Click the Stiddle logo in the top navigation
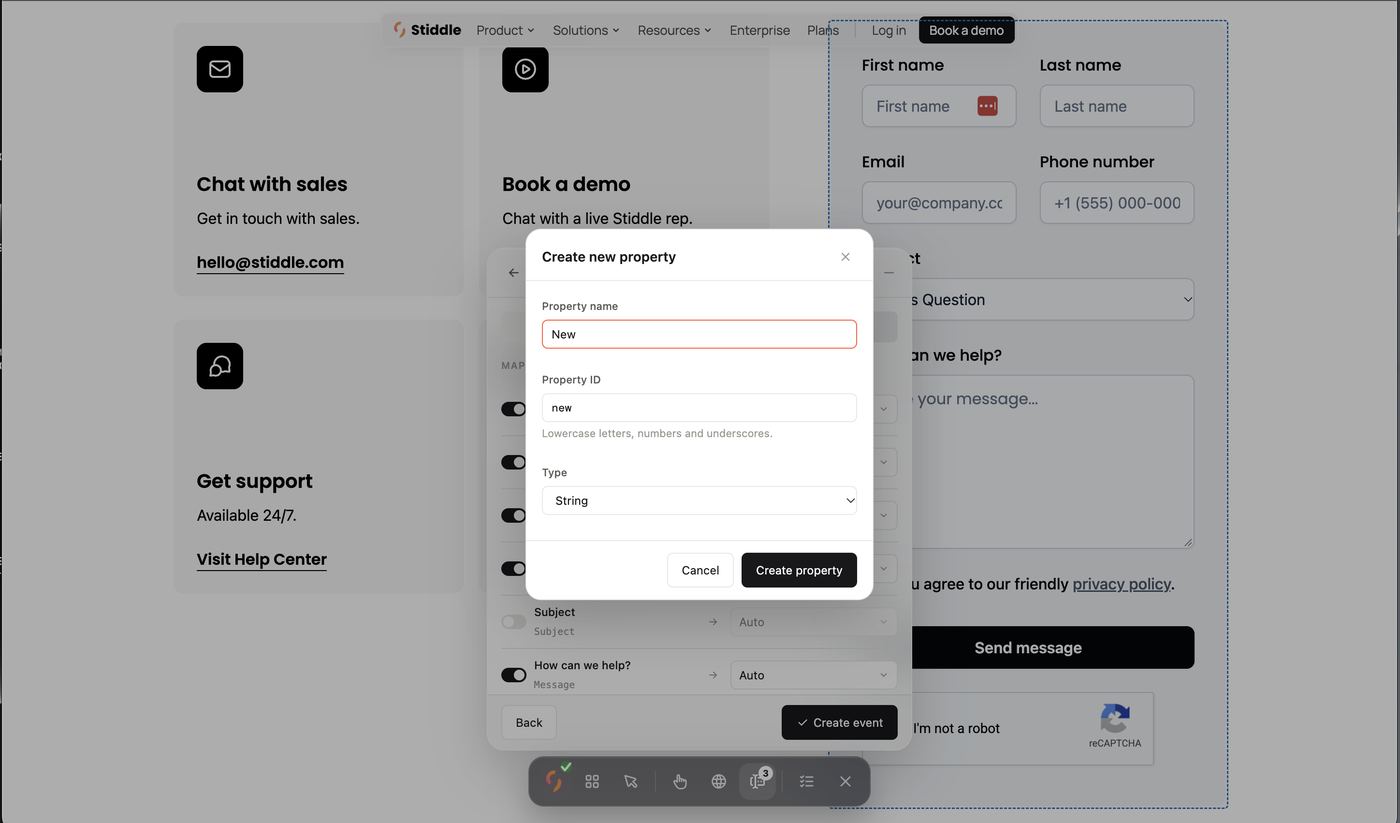1400x823 pixels. tap(427, 30)
